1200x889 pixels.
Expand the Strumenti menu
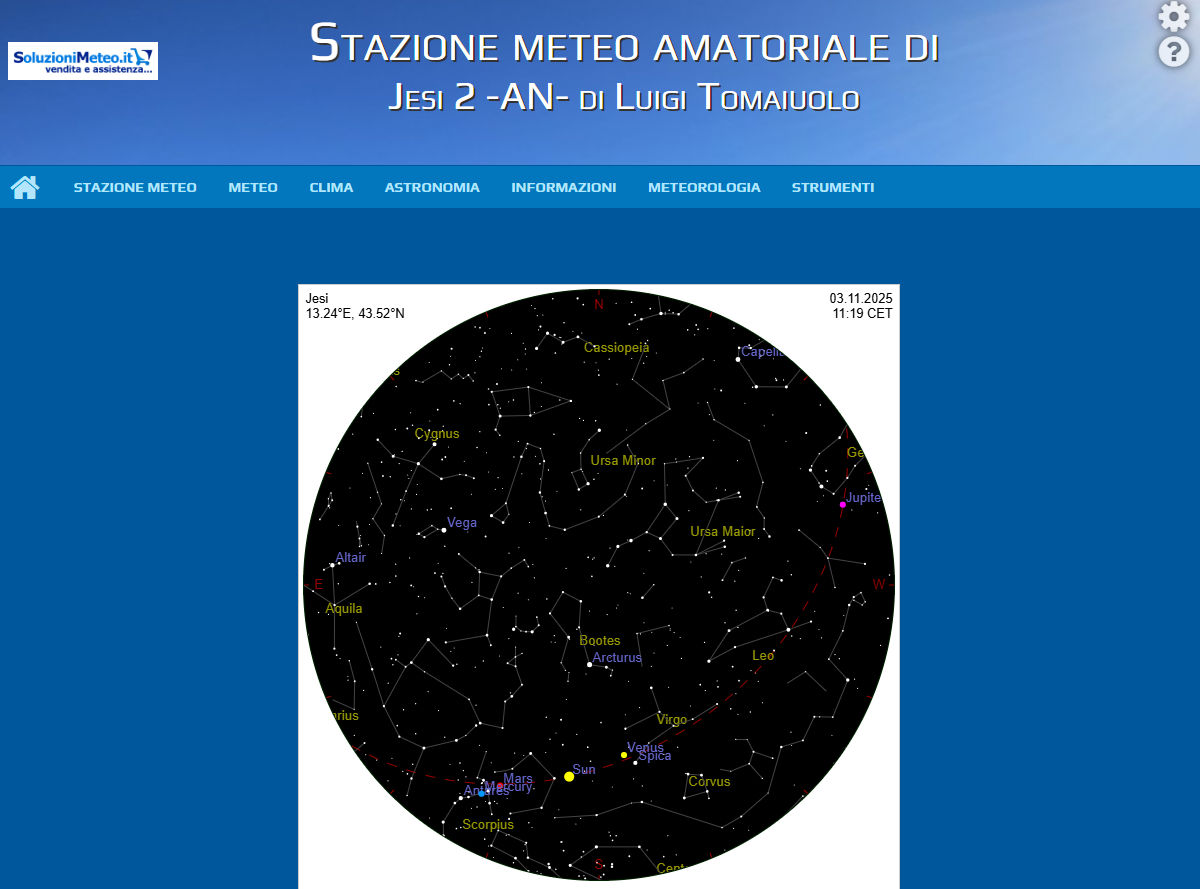pos(833,187)
